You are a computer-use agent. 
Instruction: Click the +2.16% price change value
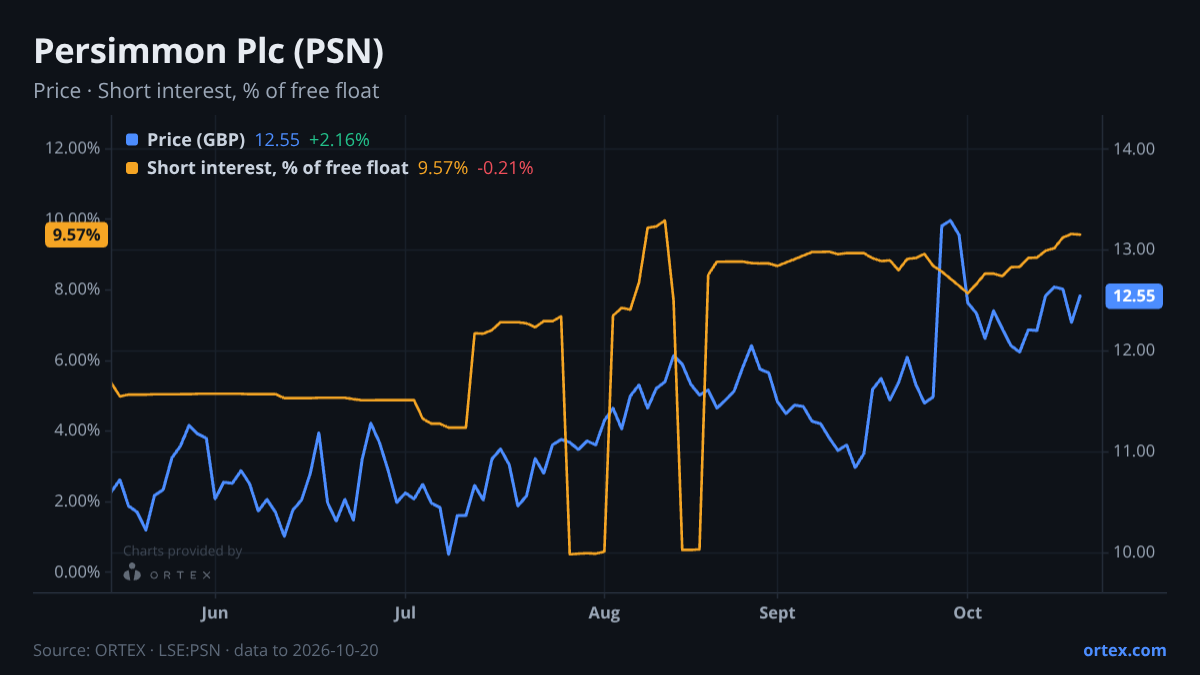(339, 140)
